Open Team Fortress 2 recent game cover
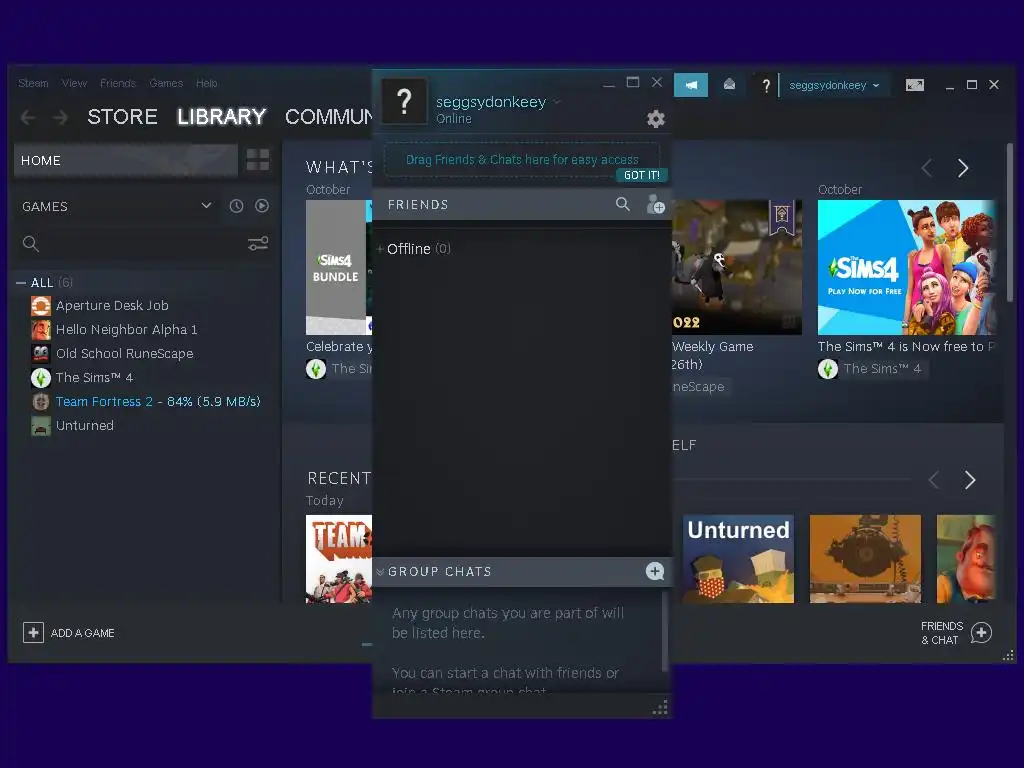The height and width of the screenshot is (768, 1024). [x=339, y=559]
